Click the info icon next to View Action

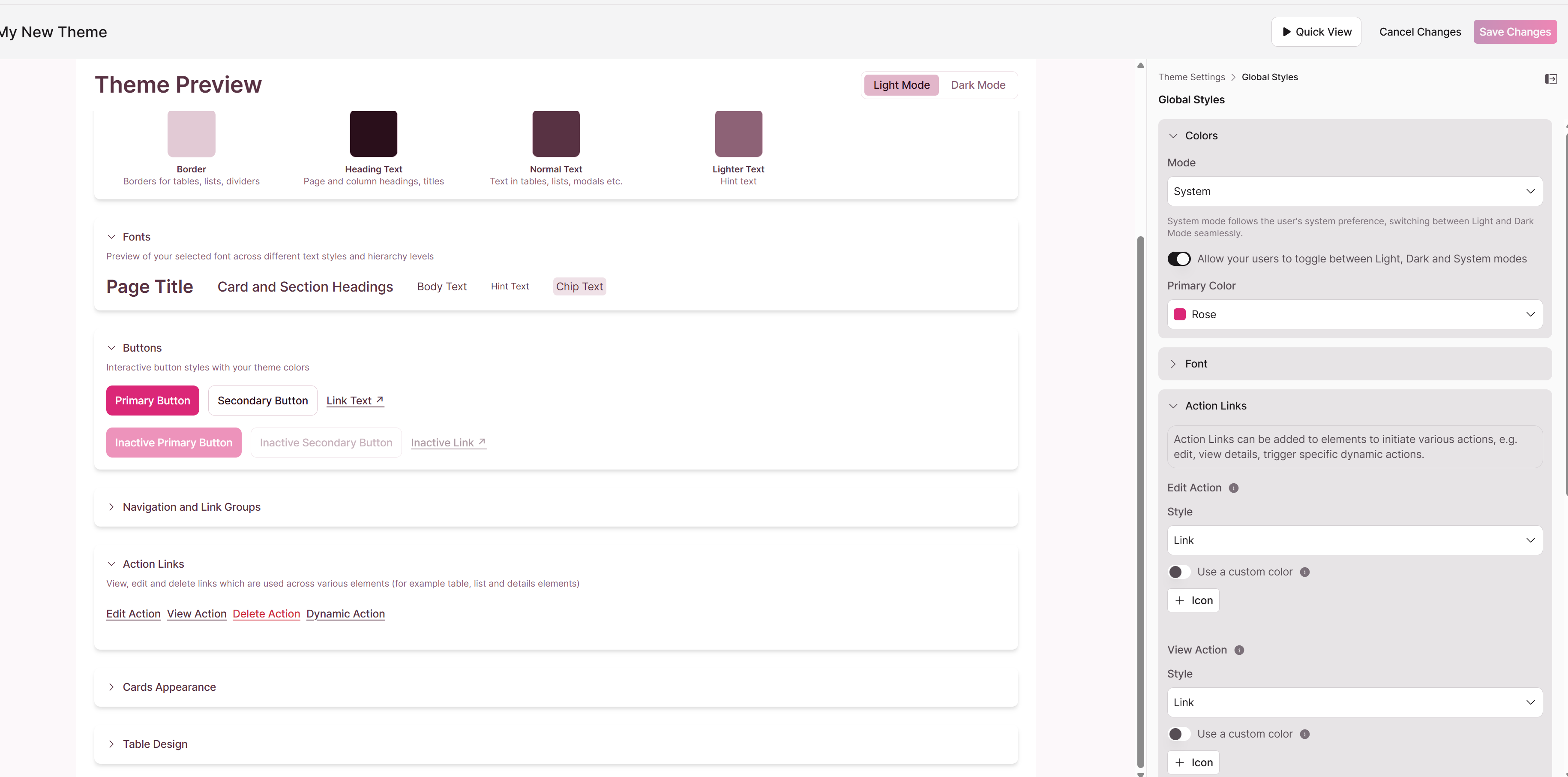click(1239, 650)
